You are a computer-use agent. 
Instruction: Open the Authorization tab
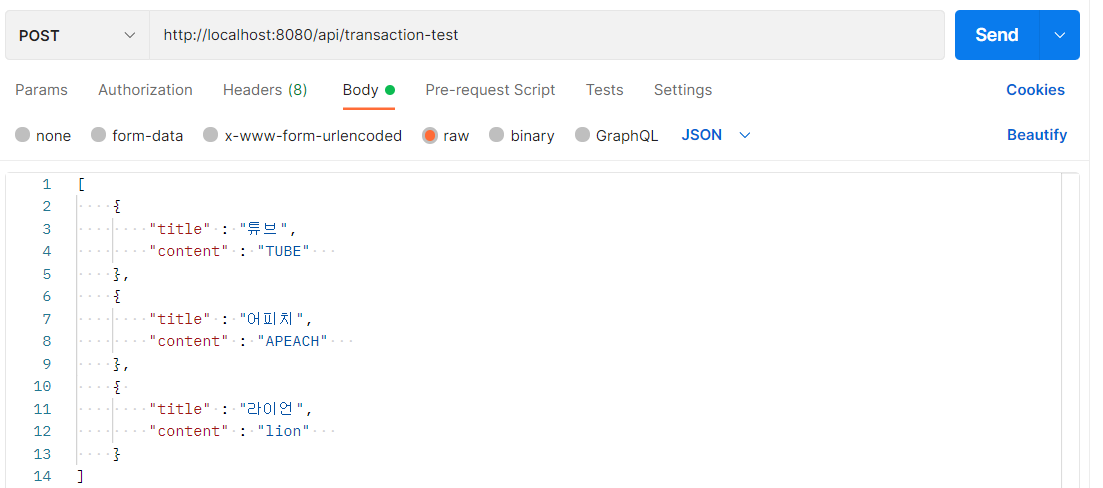[145, 90]
